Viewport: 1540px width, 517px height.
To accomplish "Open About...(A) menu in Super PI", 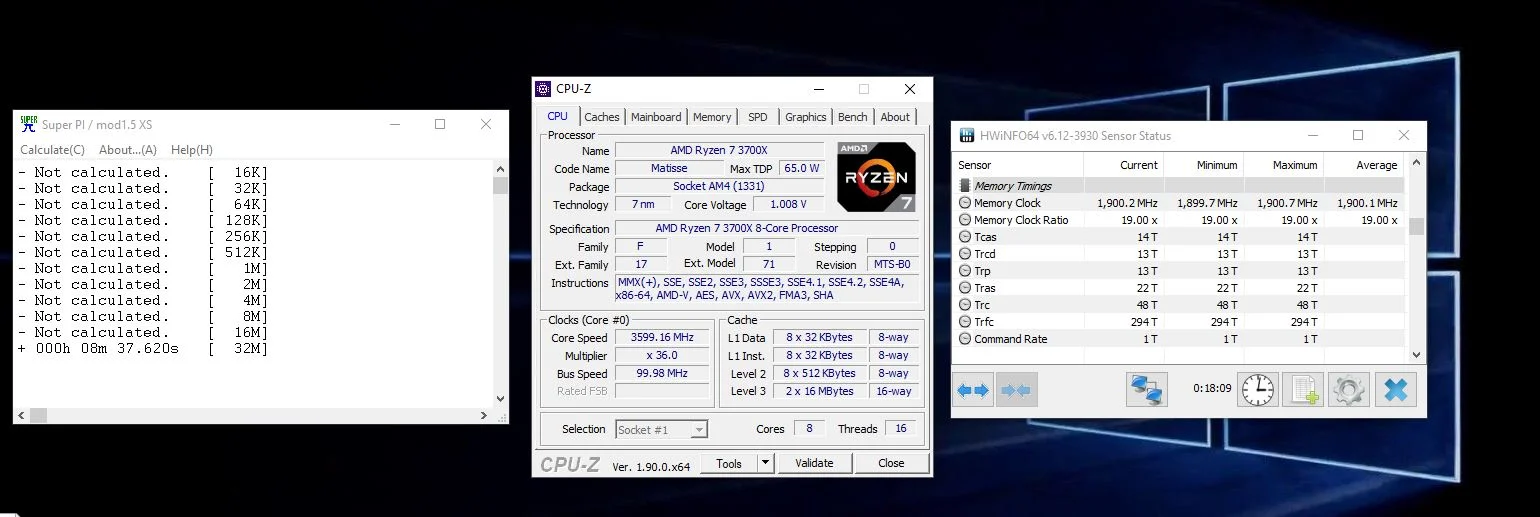I will (127, 150).
